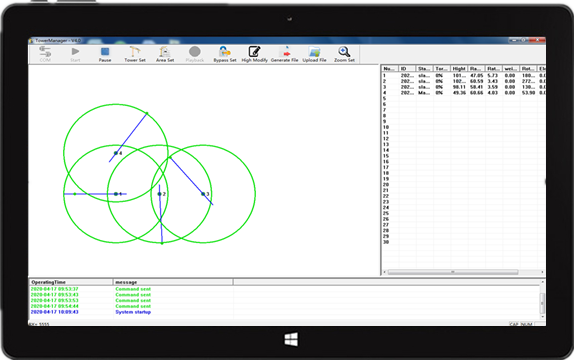Click the ID column header
The height and width of the screenshot is (360, 574).
(x=407, y=68)
